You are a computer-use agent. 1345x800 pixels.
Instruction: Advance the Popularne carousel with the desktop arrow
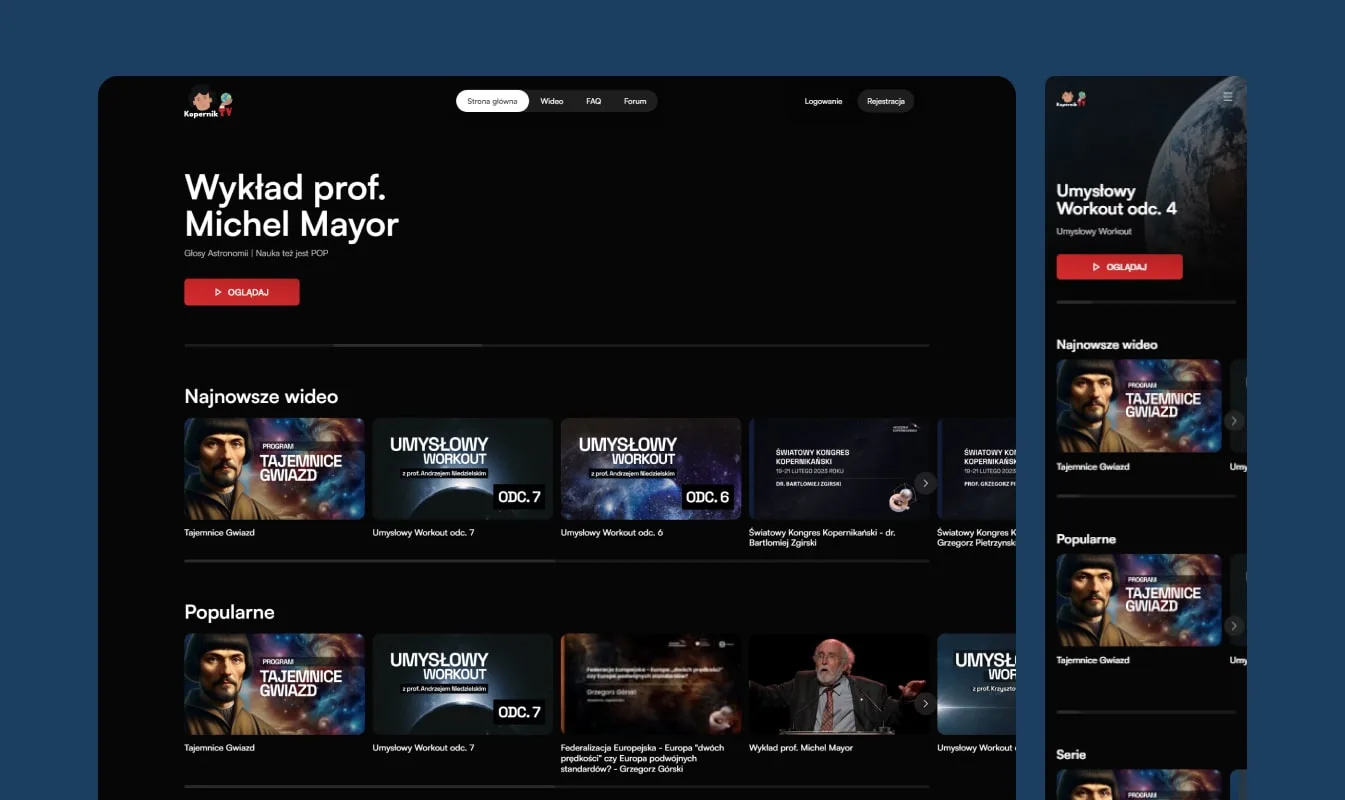click(x=925, y=704)
